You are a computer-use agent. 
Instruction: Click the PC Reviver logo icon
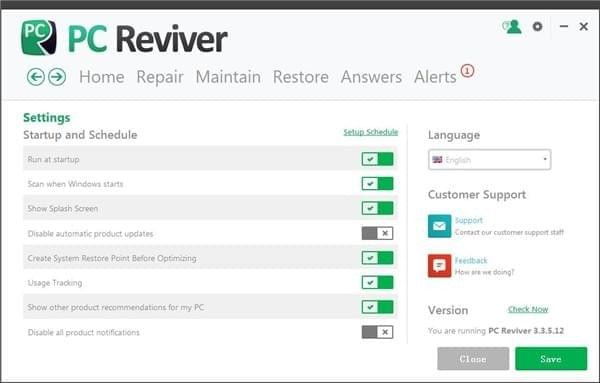(39, 37)
